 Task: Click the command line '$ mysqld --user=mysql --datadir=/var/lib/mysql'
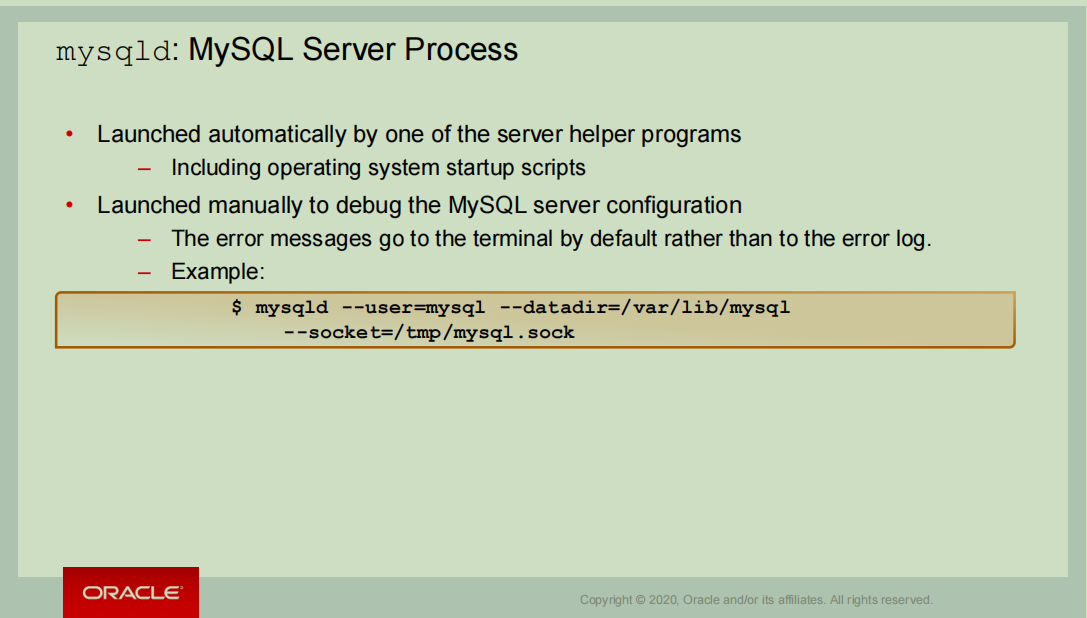click(x=510, y=307)
